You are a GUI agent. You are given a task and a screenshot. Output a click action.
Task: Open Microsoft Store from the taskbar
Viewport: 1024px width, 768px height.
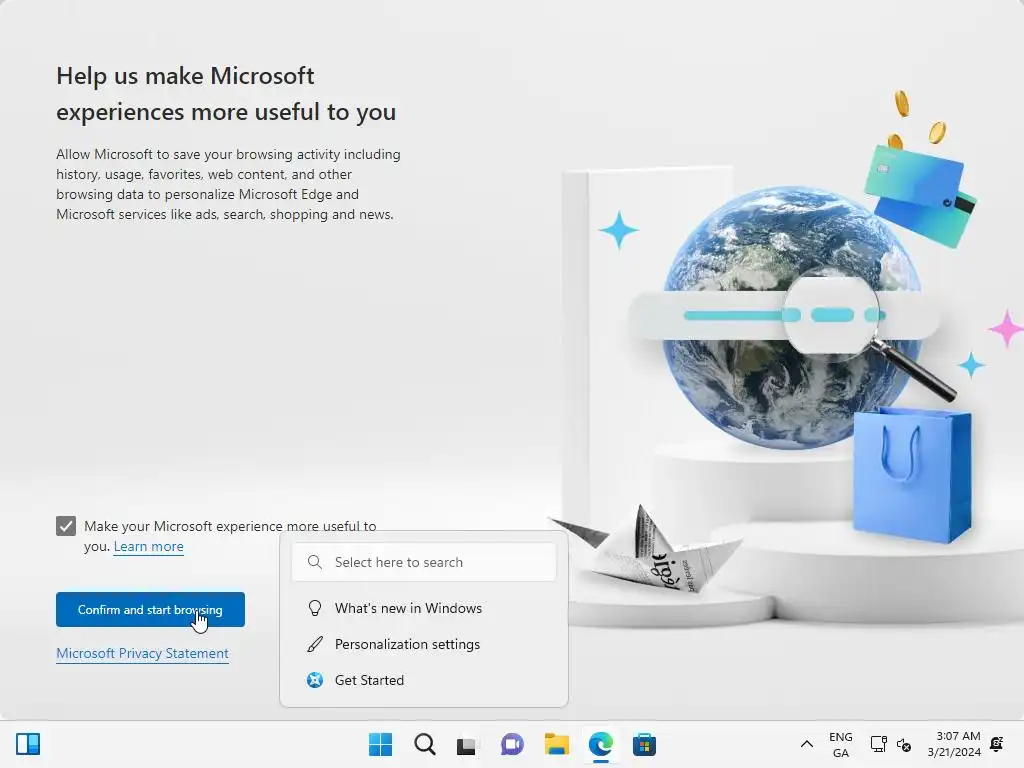[x=644, y=744]
